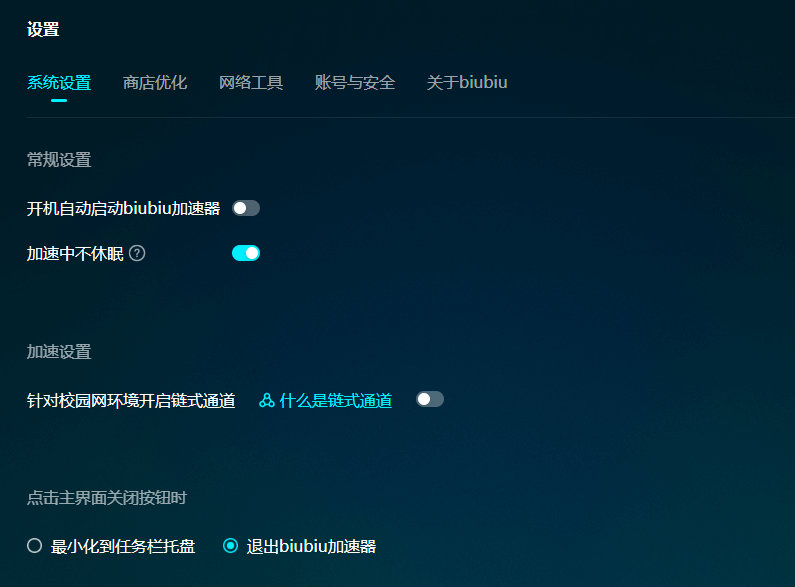The height and width of the screenshot is (587, 795).
Task: Click the 常规设置 section heading
Action: pos(59,160)
